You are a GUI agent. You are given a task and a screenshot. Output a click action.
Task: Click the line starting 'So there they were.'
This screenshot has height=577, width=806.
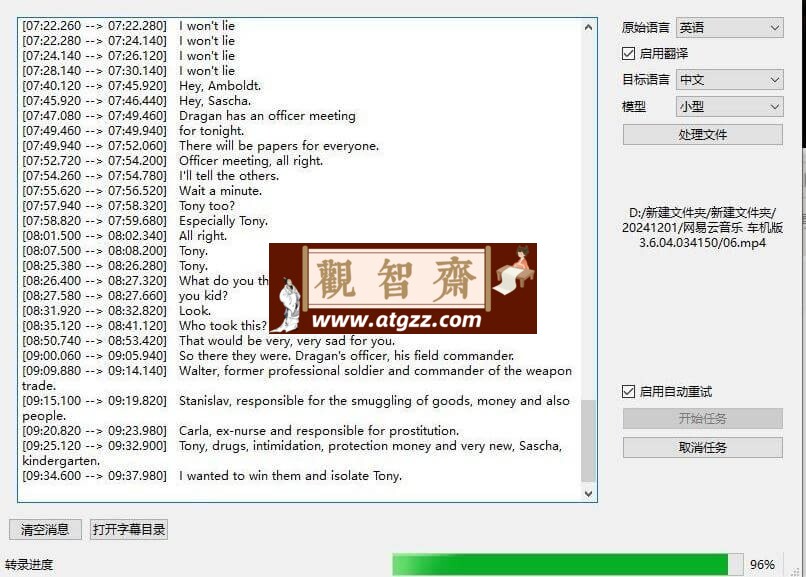click(346, 356)
